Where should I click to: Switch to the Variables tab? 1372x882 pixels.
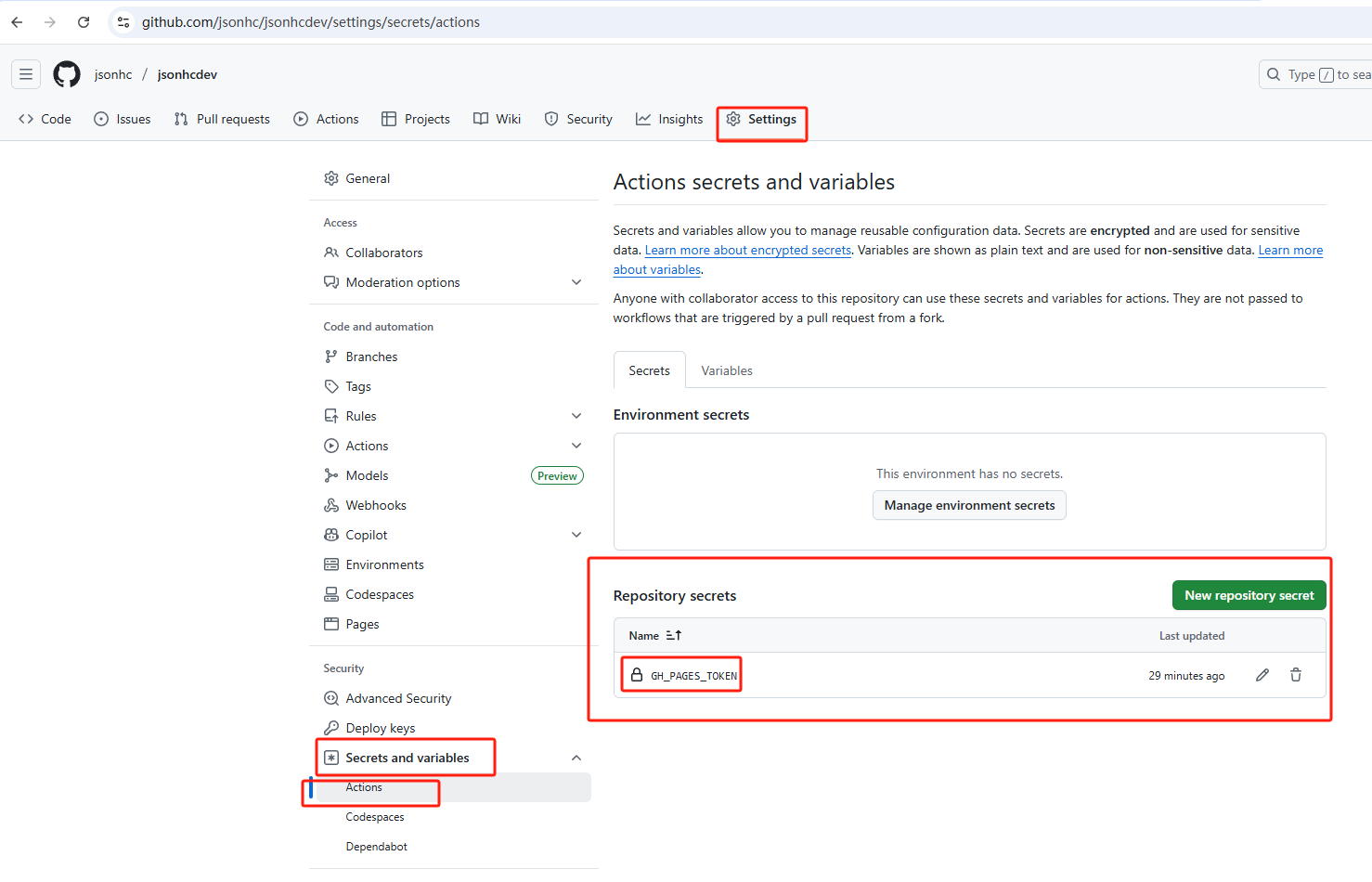click(727, 370)
